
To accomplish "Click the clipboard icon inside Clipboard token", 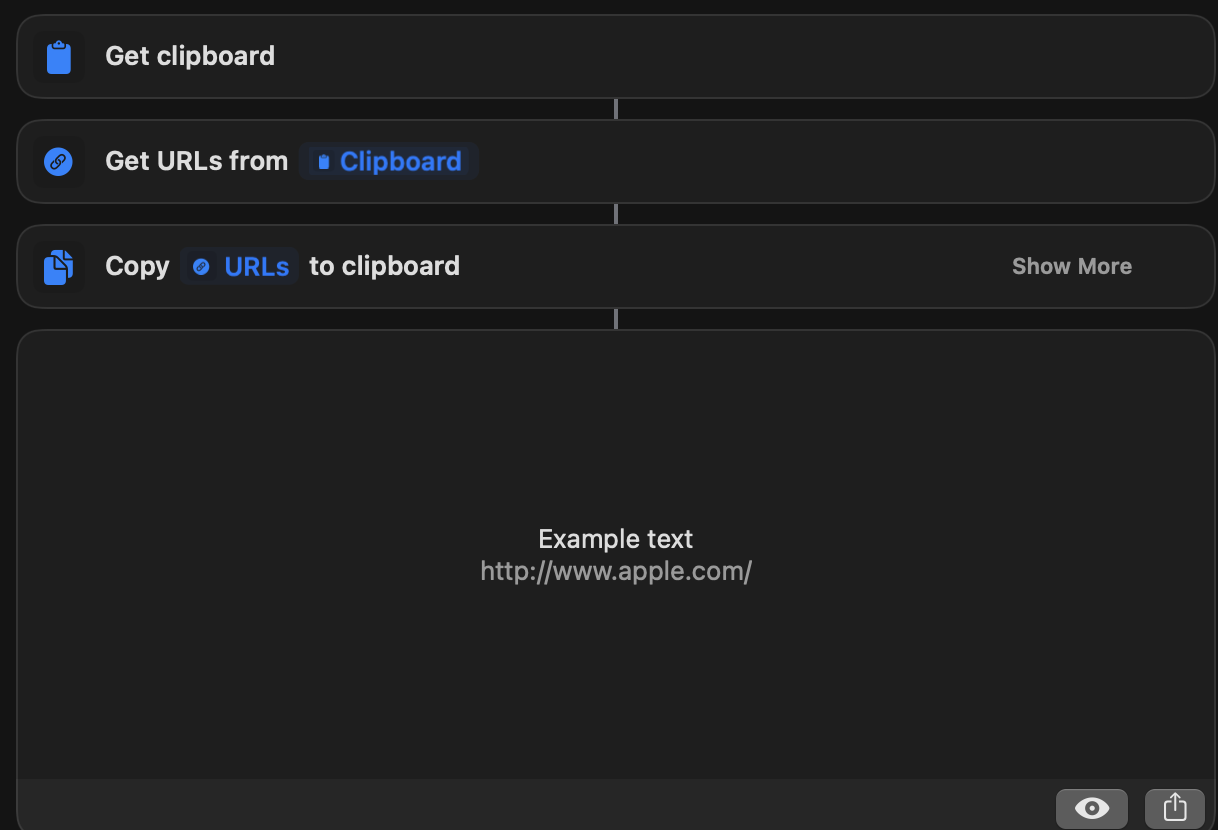I will [x=322, y=161].
